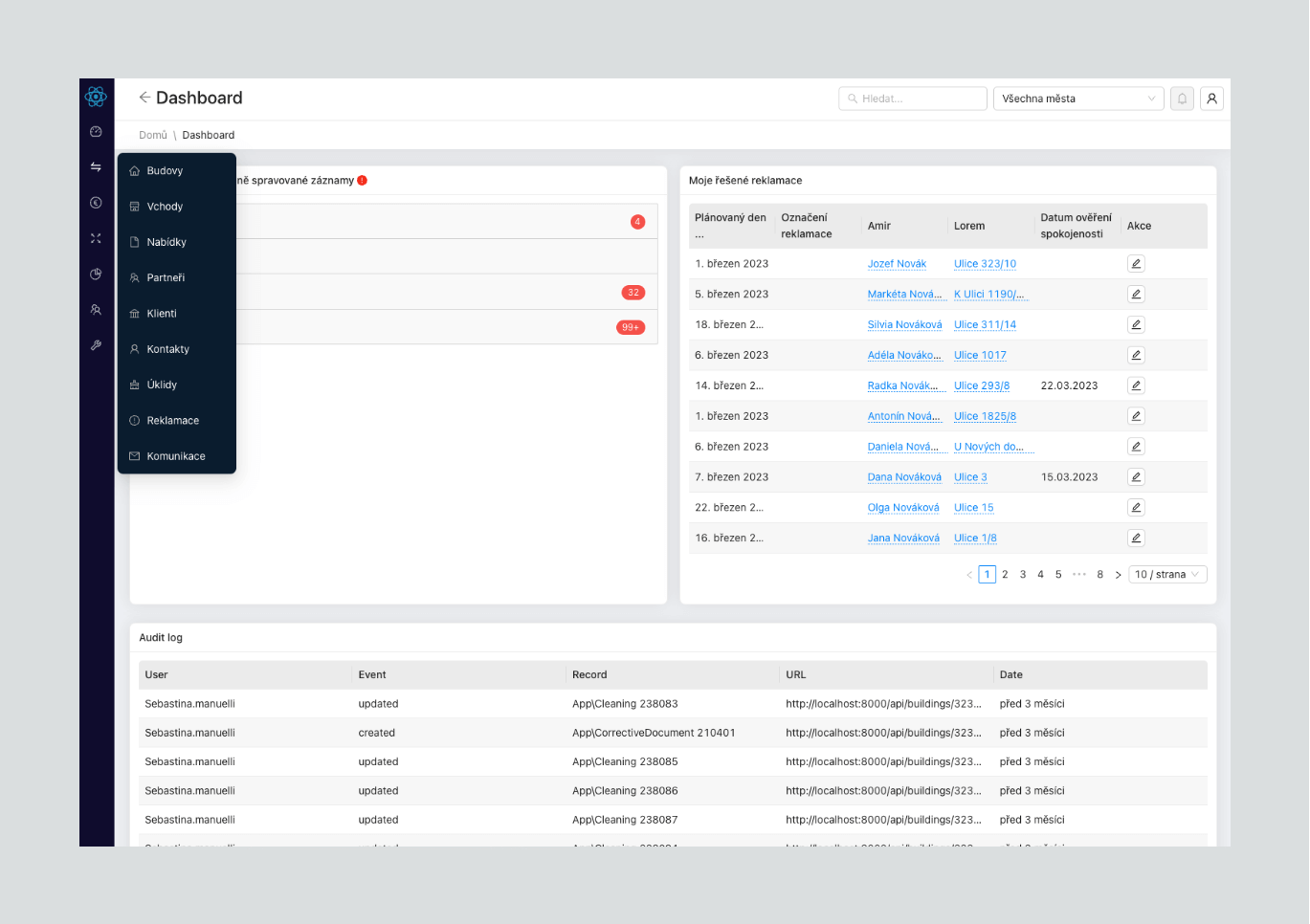Click edit icon in Silvia Nováková row
The height and width of the screenshot is (924, 1310).
tap(1136, 325)
